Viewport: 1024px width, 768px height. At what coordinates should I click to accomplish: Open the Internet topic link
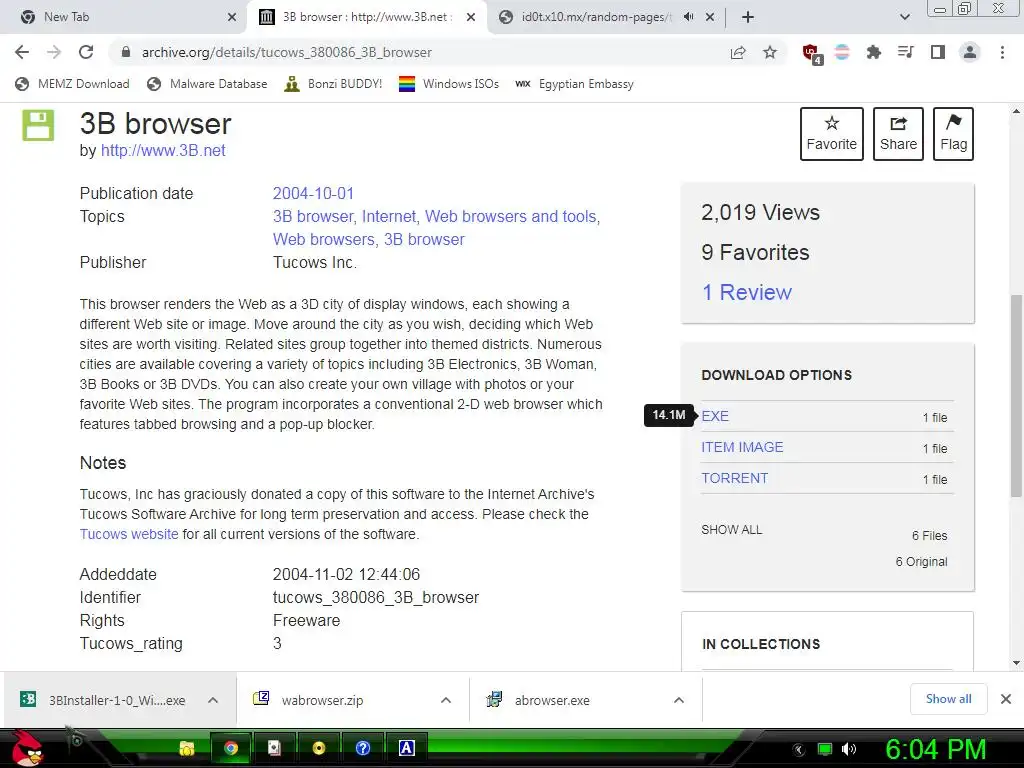(x=389, y=216)
